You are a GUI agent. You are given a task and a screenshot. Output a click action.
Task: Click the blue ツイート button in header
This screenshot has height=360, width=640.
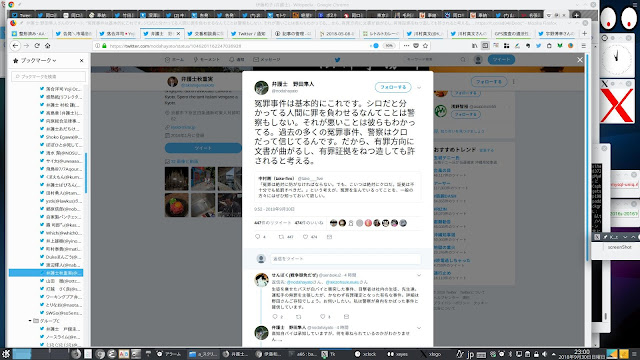[x=501, y=60]
